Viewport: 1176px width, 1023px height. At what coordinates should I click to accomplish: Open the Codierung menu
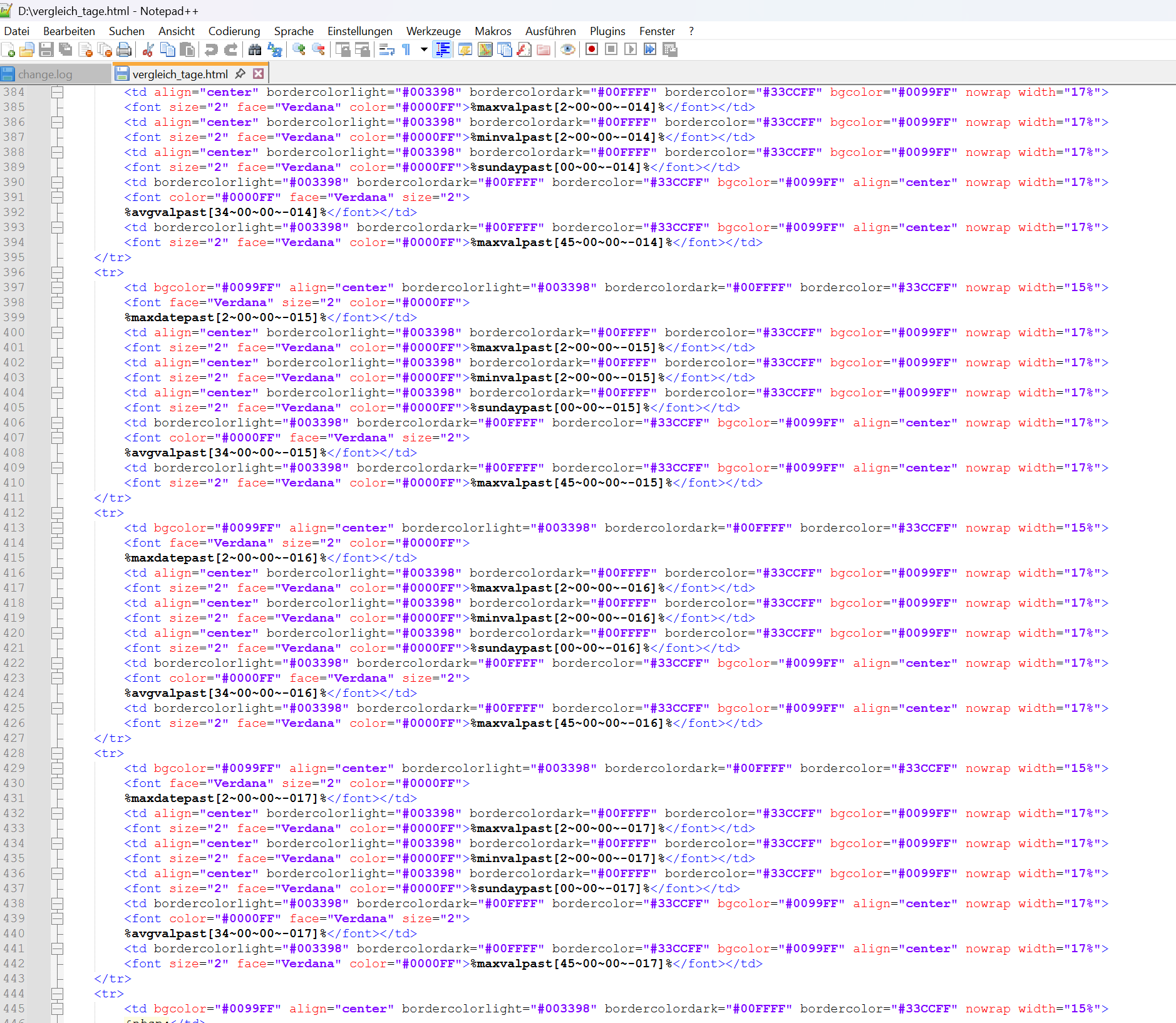(x=234, y=31)
